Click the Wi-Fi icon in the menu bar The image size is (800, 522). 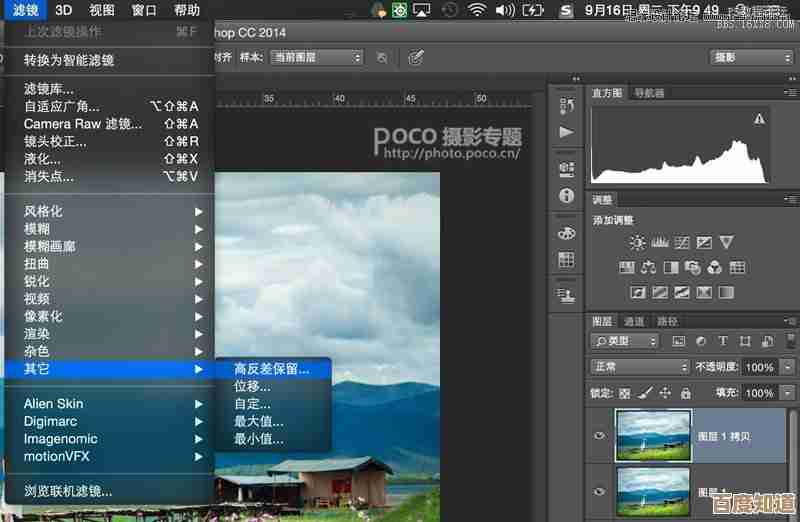477,10
